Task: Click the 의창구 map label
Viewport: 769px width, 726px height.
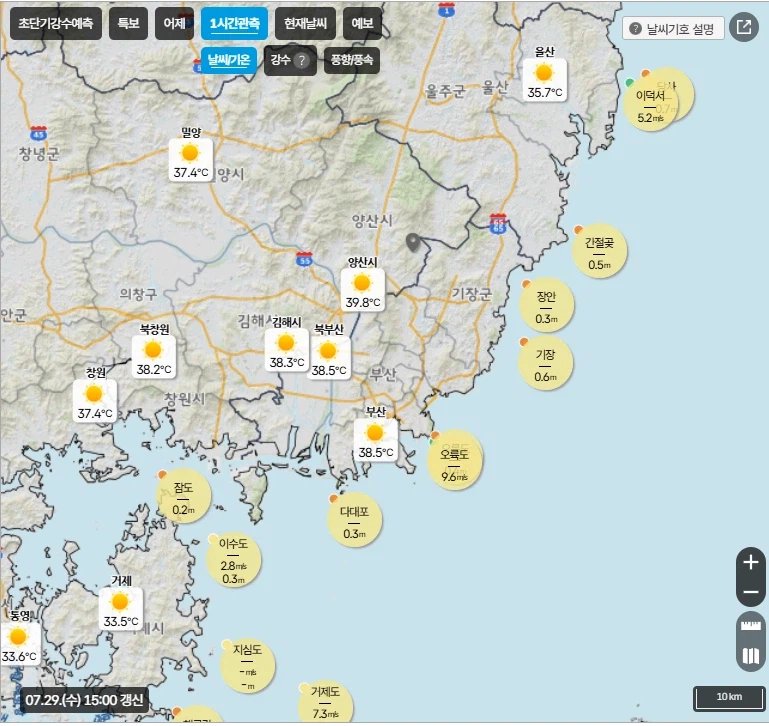Action: pyautogui.click(x=139, y=294)
